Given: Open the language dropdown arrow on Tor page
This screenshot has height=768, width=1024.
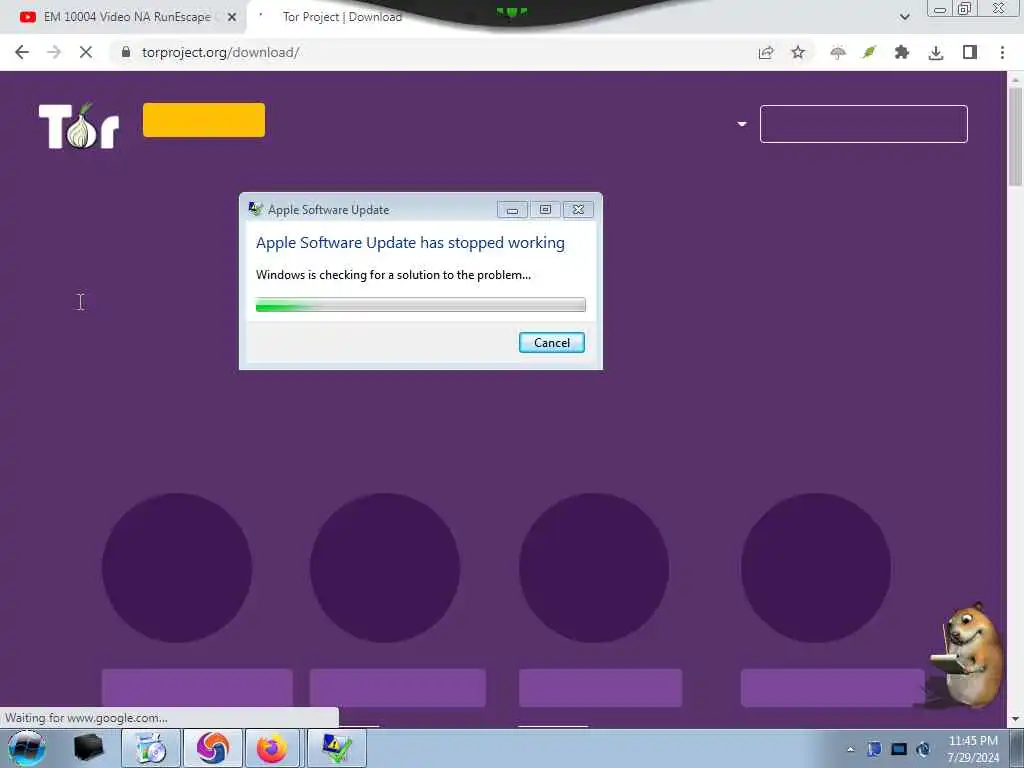Looking at the screenshot, I should pos(742,123).
